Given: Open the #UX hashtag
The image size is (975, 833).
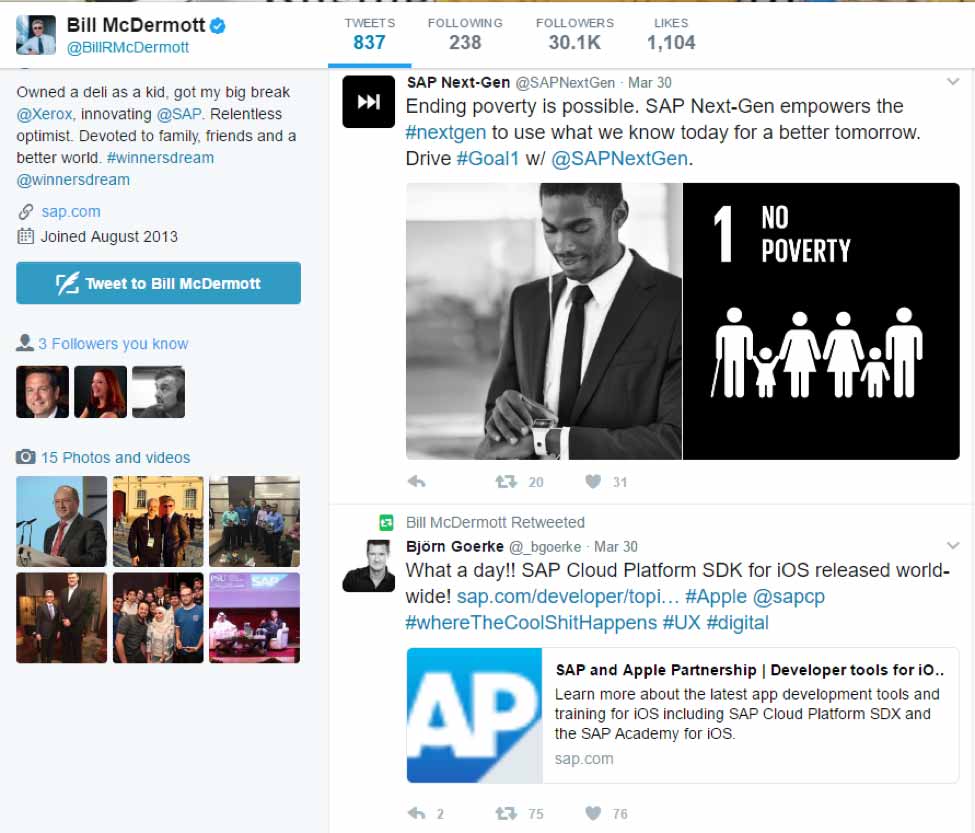Looking at the screenshot, I should (x=682, y=623).
